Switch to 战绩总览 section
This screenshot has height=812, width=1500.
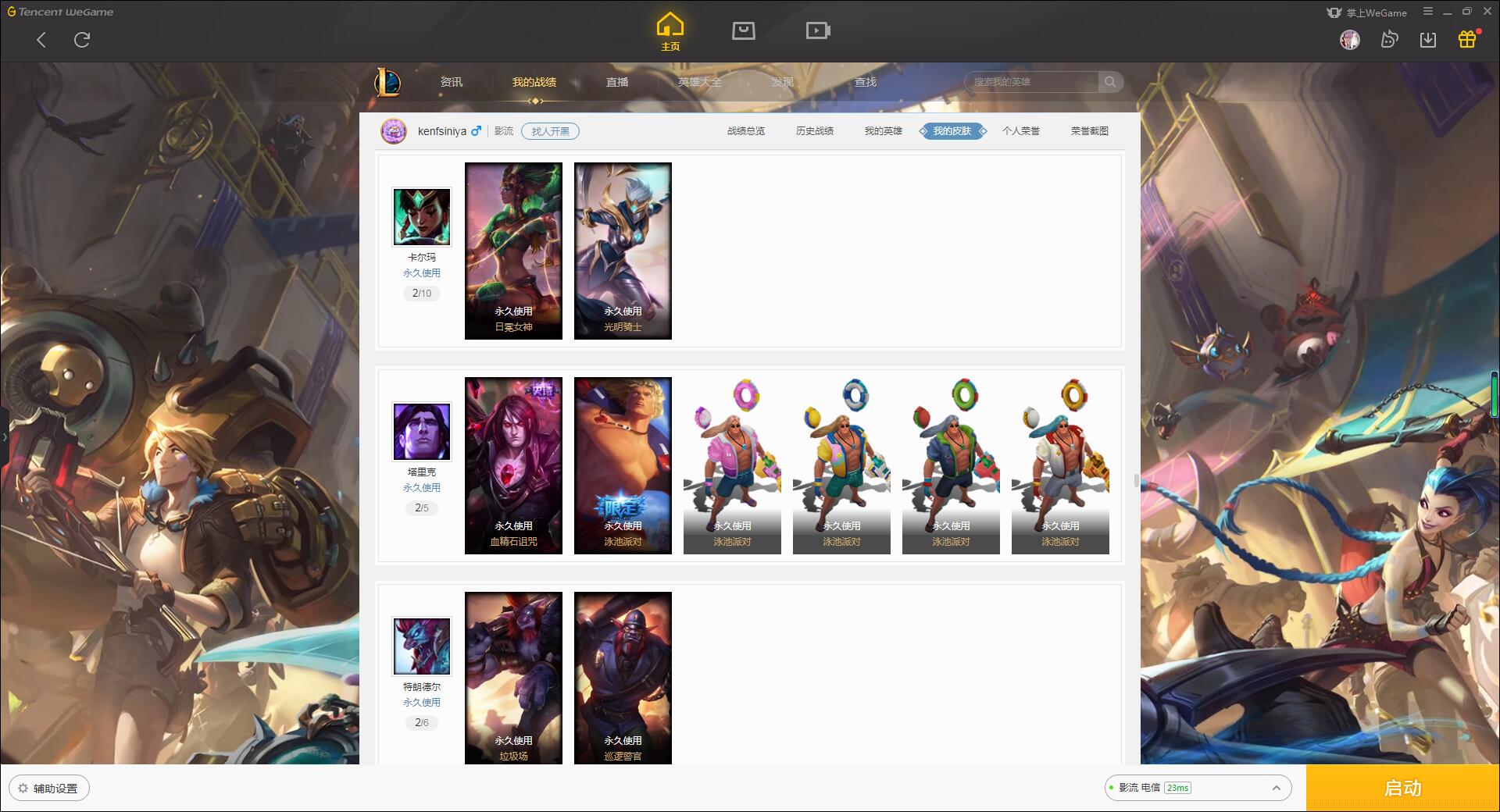pos(746,131)
